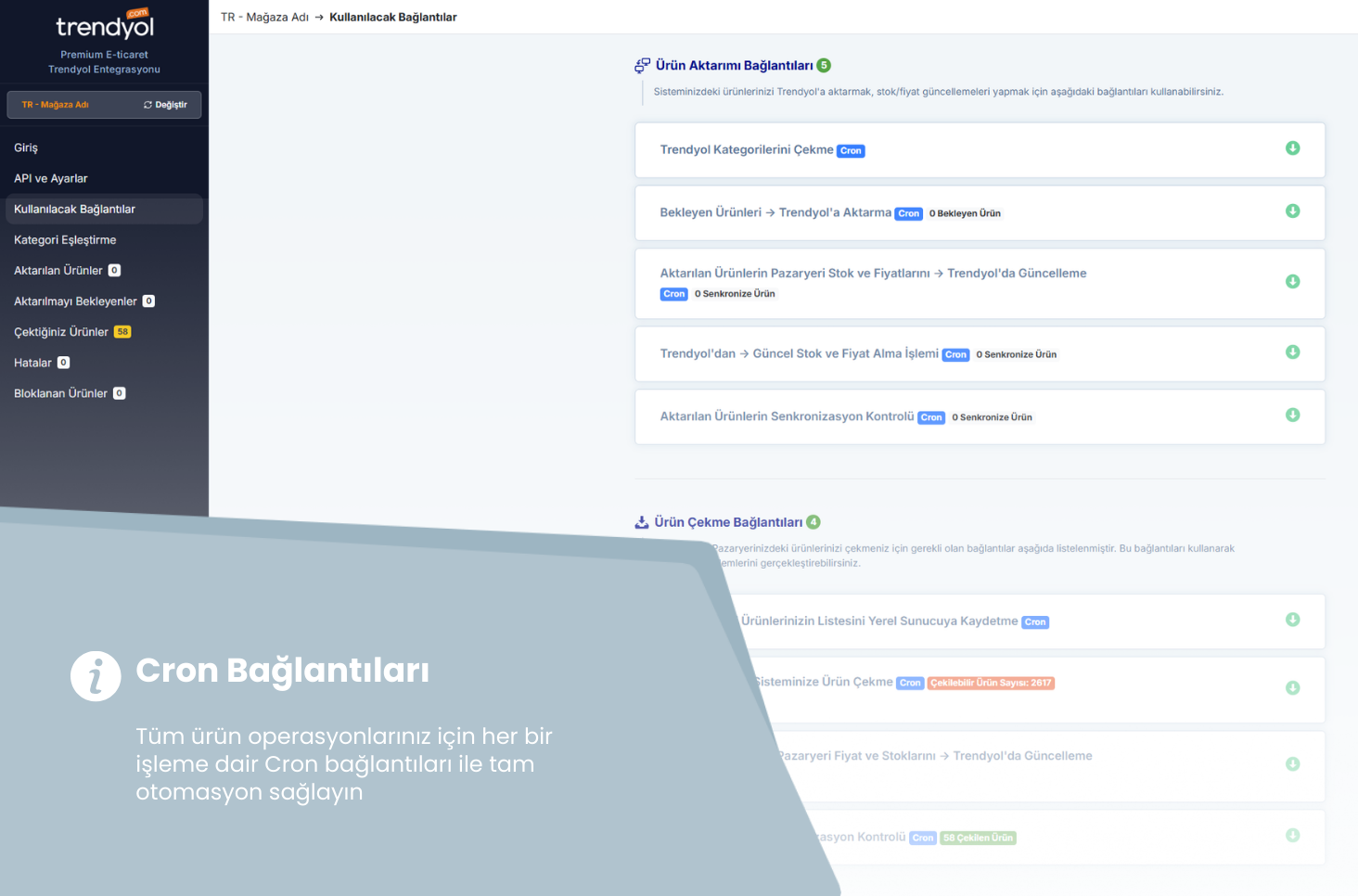The width and height of the screenshot is (1358, 896).
Task: Click the info icon beside Cron Bağlantıları
Action: (x=96, y=676)
